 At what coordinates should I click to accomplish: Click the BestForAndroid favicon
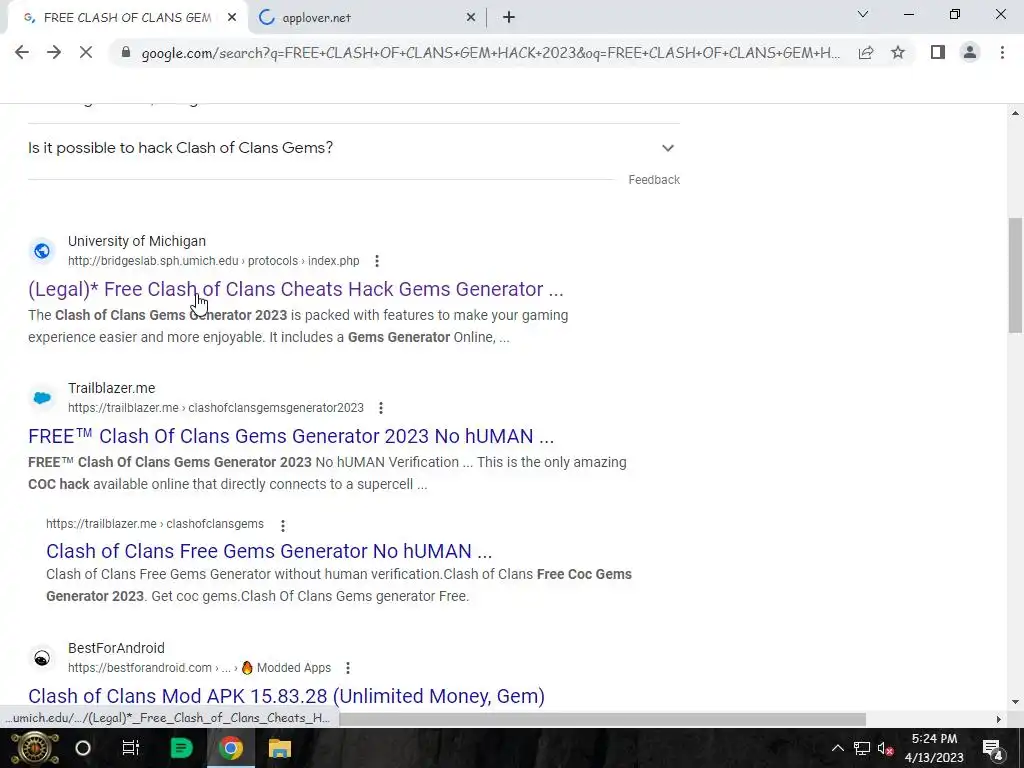coord(42,658)
